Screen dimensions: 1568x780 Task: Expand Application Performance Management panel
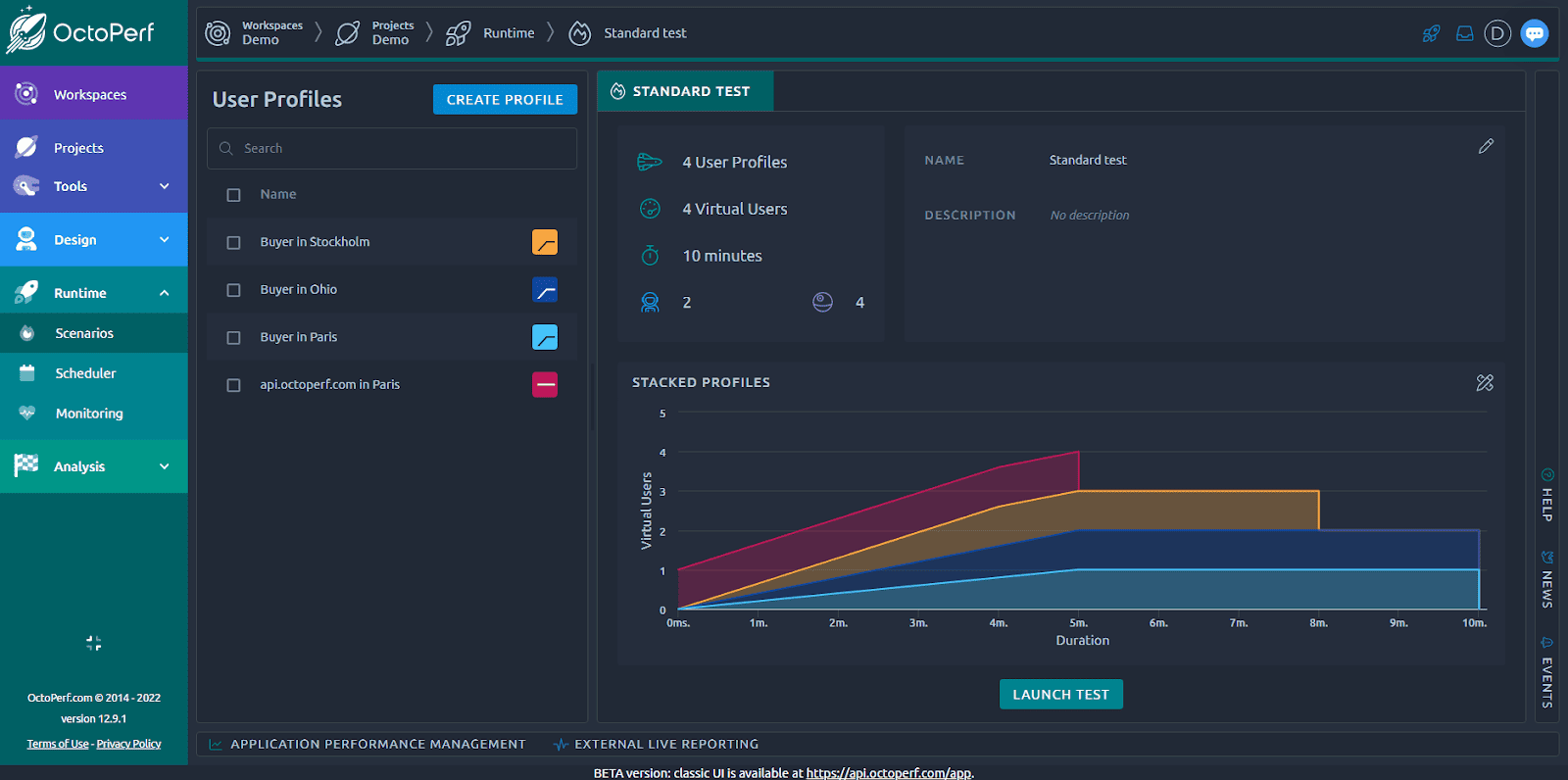pos(367,745)
